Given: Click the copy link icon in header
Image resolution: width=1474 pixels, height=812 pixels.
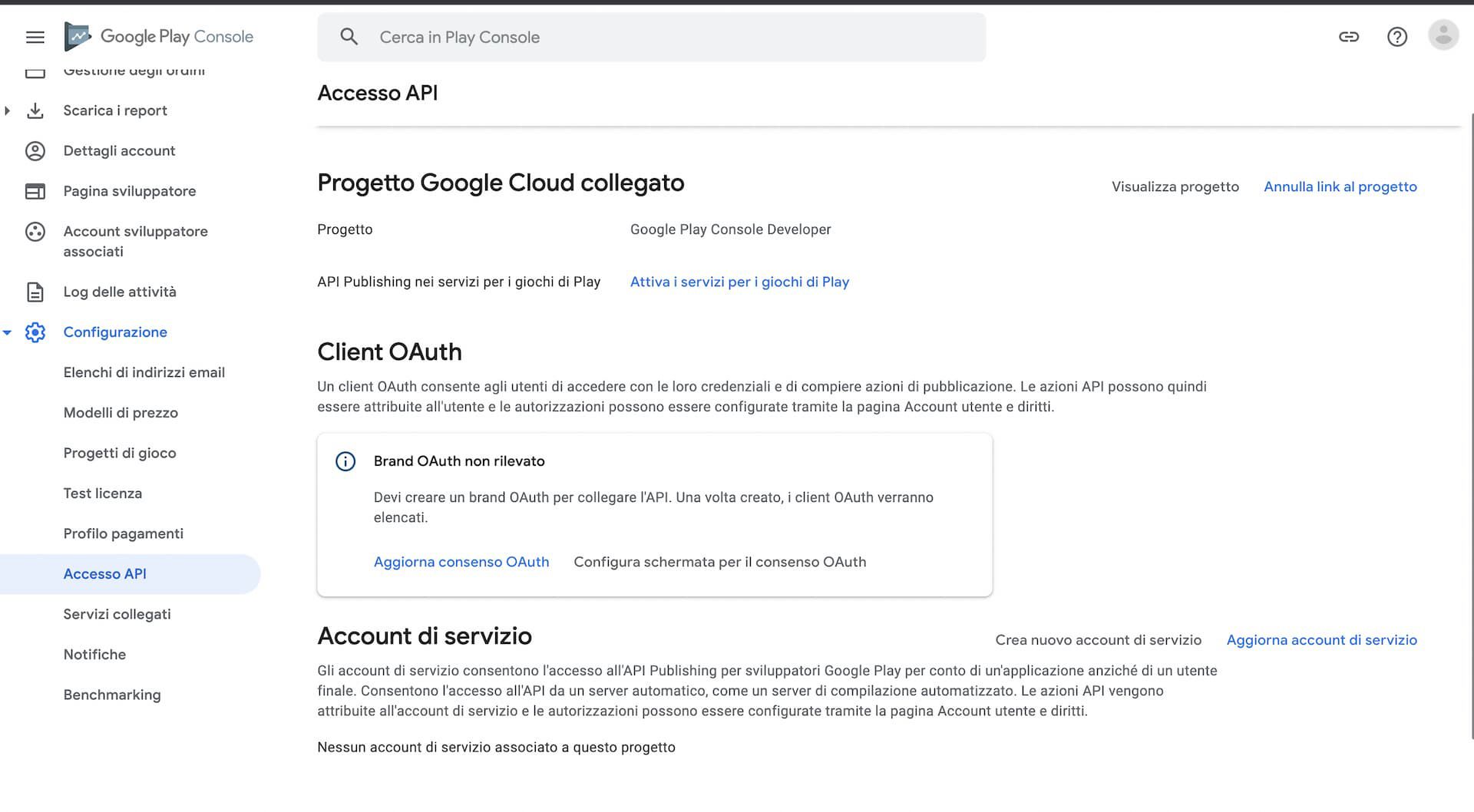Looking at the screenshot, I should click(1349, 37).
